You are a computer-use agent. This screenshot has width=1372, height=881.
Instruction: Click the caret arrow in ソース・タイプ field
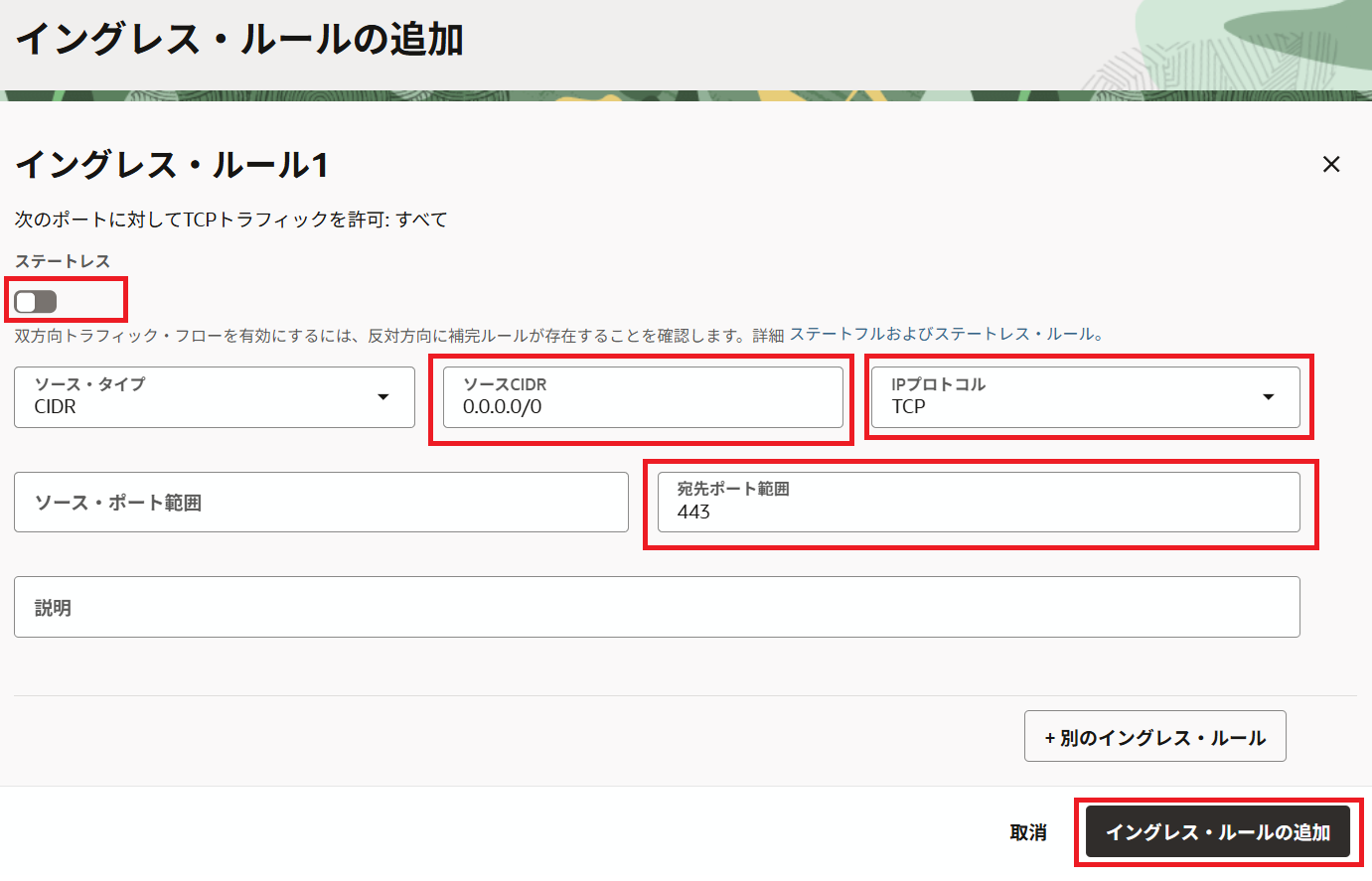pos(383,397)
